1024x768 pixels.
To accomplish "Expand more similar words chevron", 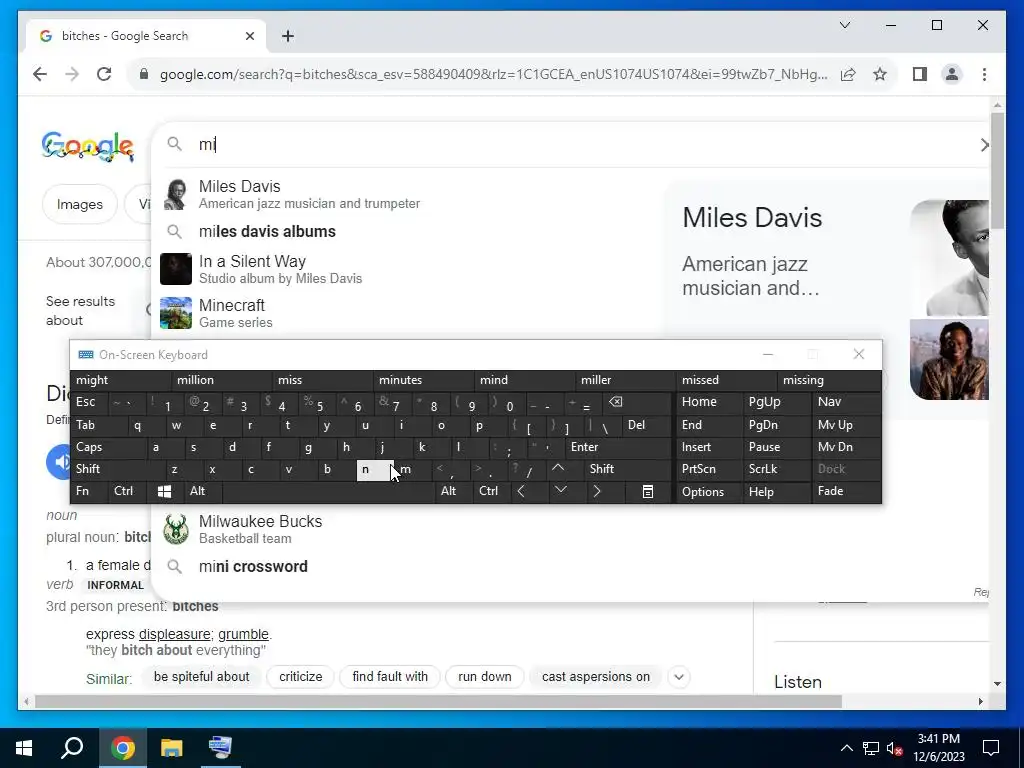I will pos(679,677).
